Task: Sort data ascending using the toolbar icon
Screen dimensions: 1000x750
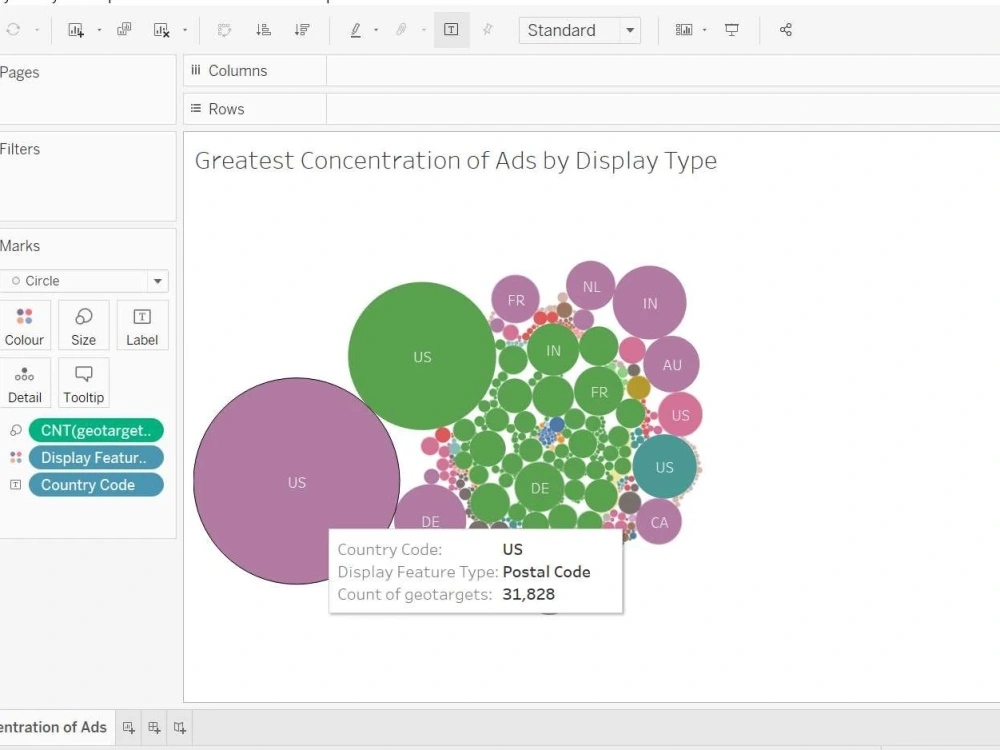Action: (x=263, y=30)
